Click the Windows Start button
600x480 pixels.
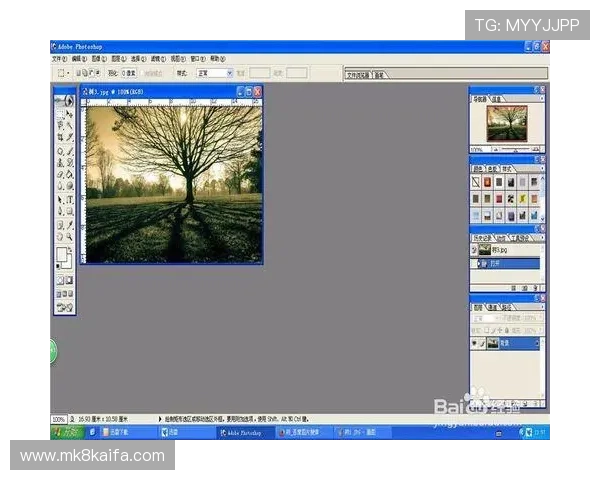[67, 432]
